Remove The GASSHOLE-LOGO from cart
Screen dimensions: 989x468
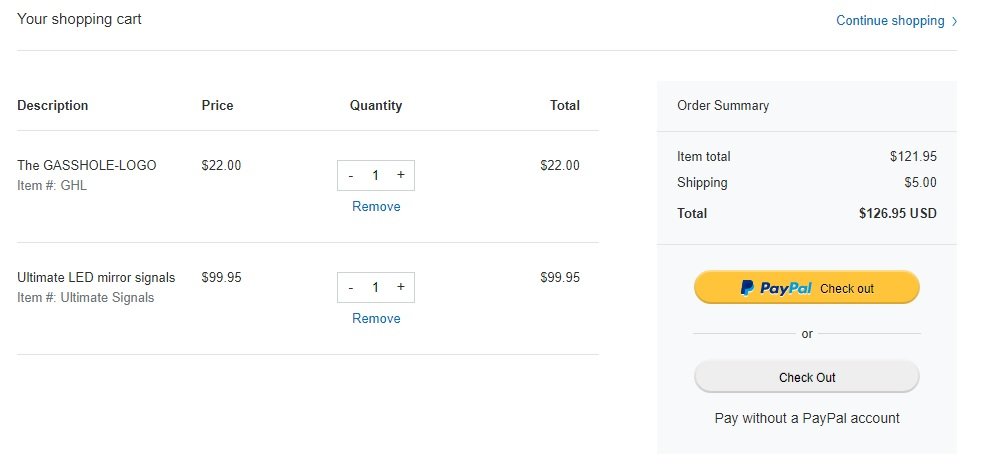(x=376, y=206)
